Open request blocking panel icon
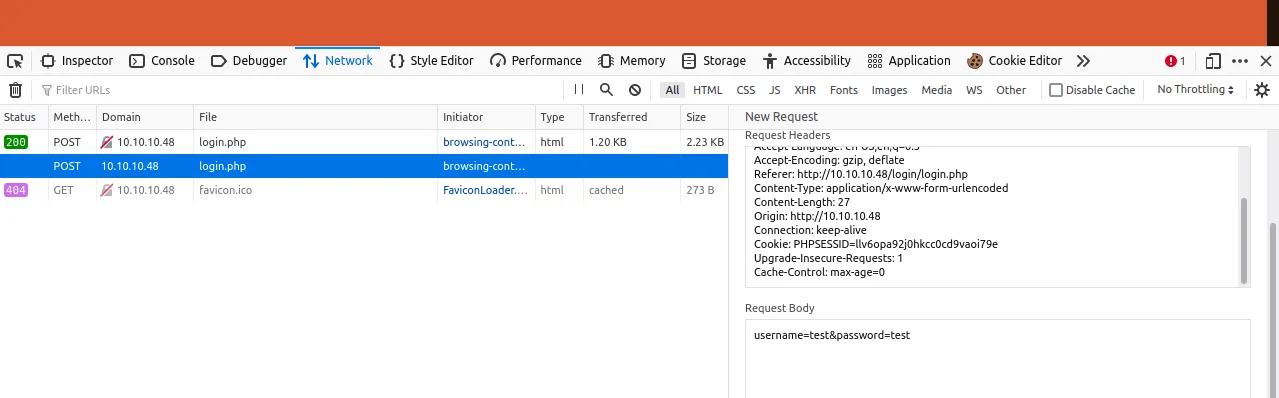Image resolution: width=1279 pixels, height=398 pixels. pyautogui.click(x=634, y=90)
